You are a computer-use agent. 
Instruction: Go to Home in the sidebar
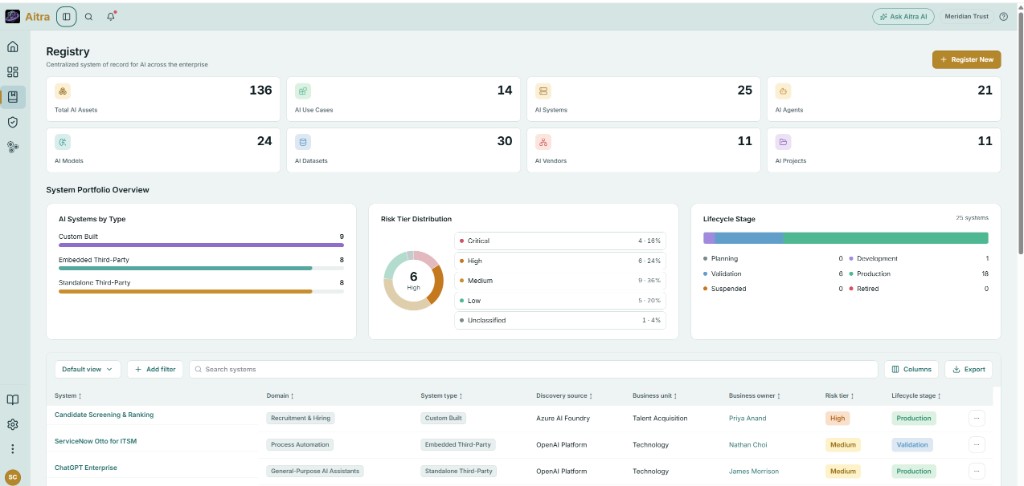coord(12,47)
